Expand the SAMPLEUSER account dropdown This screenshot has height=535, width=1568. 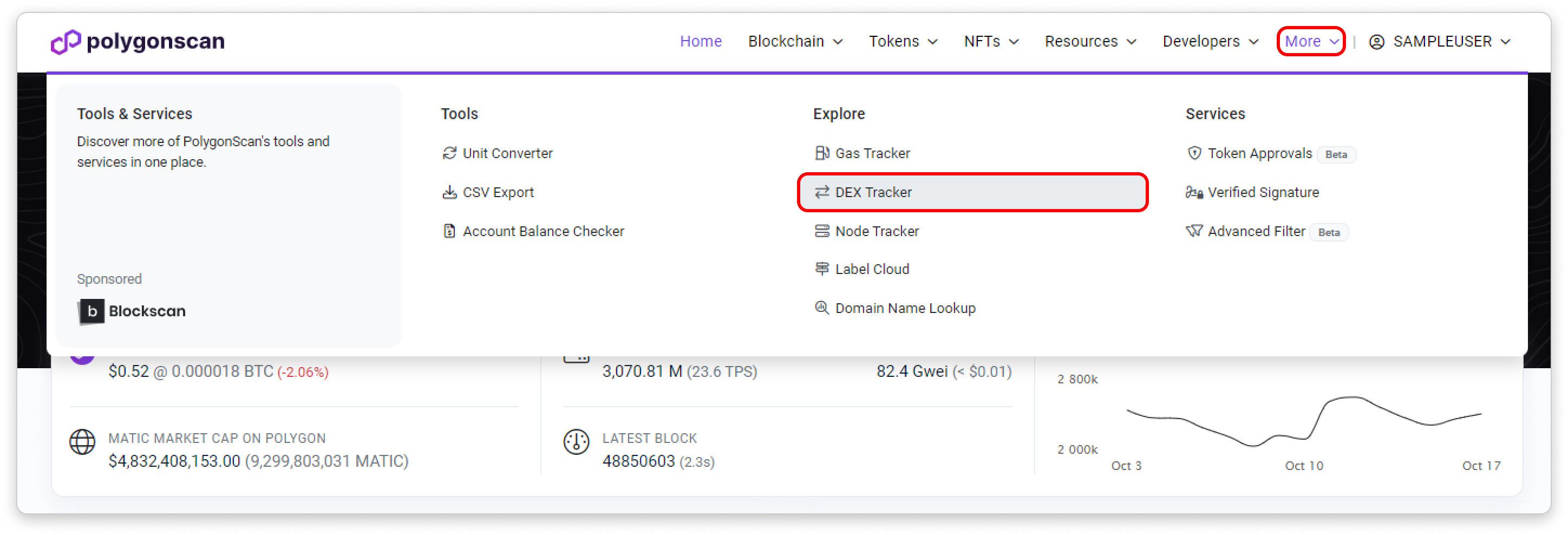1440,41
